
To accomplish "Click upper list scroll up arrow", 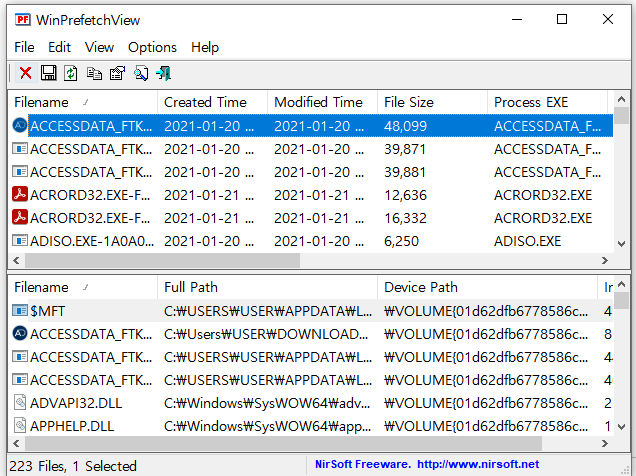I will click(621, 99).
